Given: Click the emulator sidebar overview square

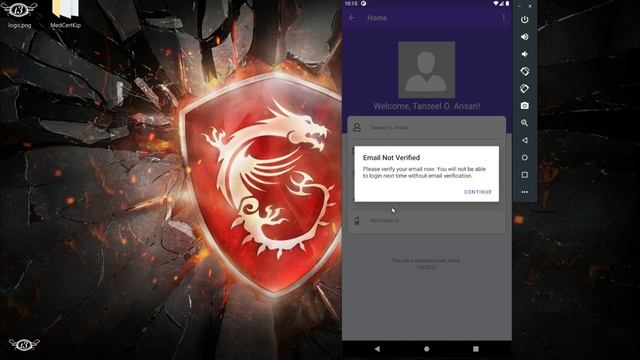Looking at the screenshot, I should (x=524, y=175).
